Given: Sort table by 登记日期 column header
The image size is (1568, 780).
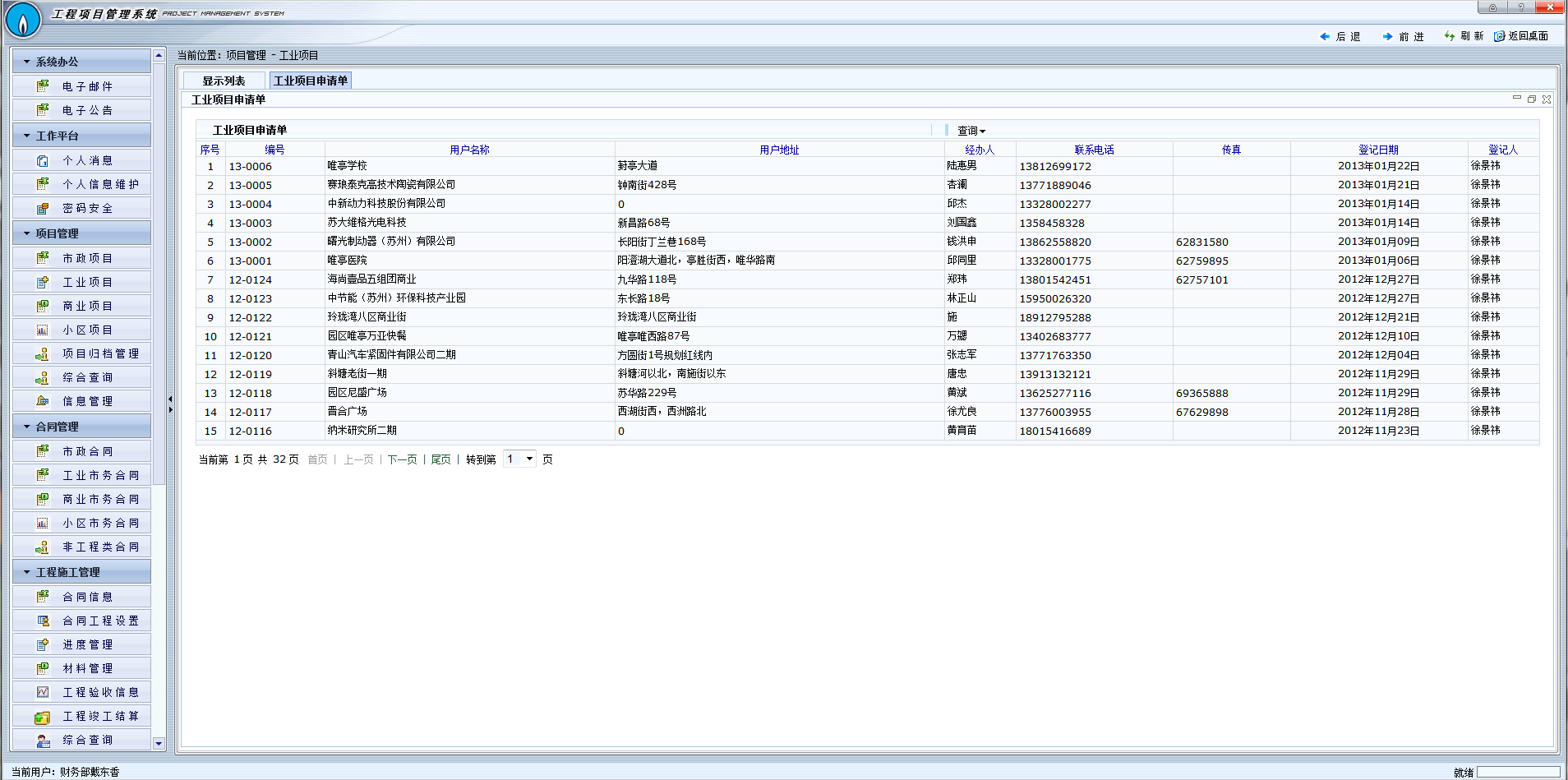Looking at the screenshot, I should tap(1378, 150).
